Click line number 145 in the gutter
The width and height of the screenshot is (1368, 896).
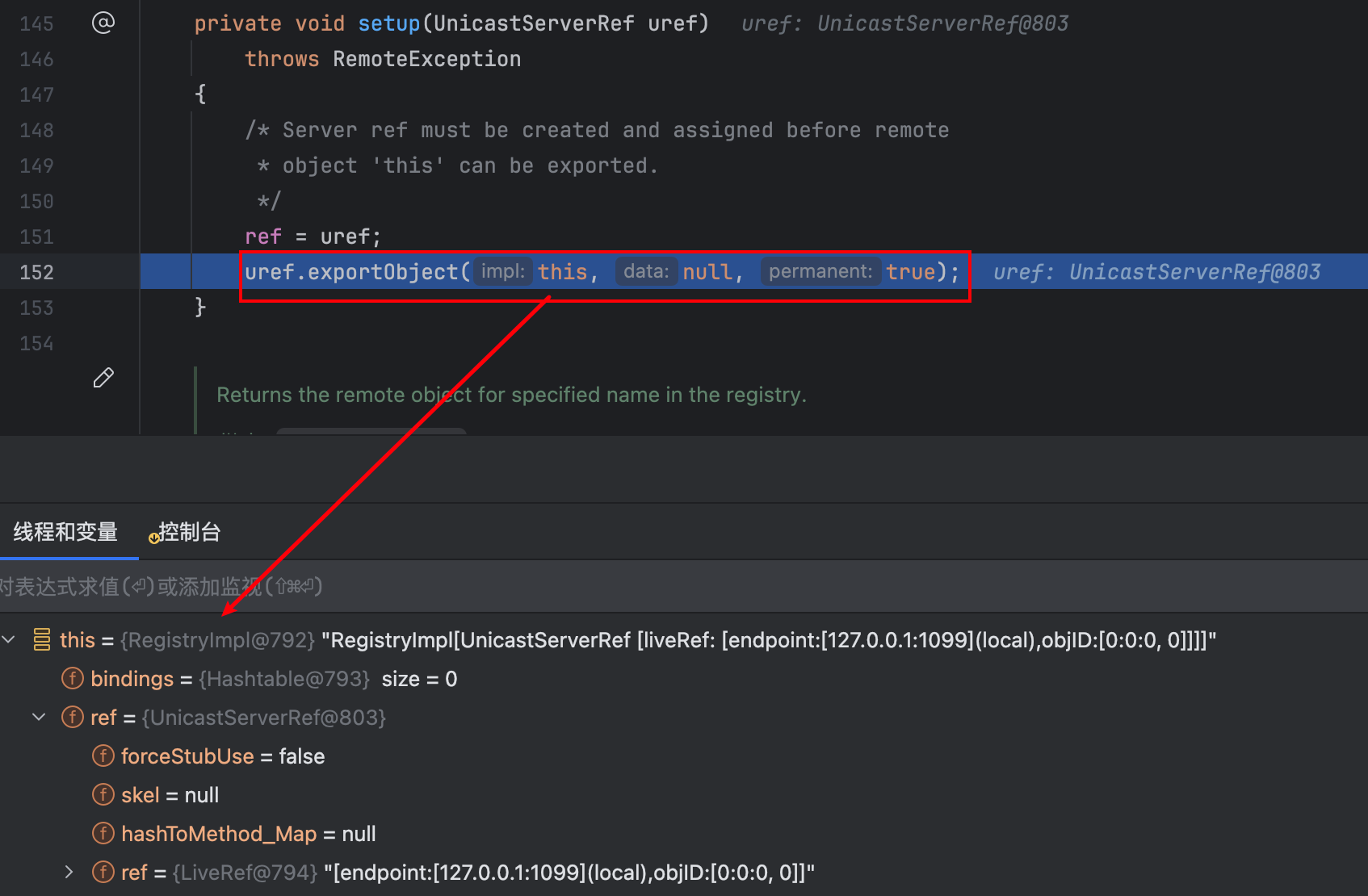click(x=37, y=23)
